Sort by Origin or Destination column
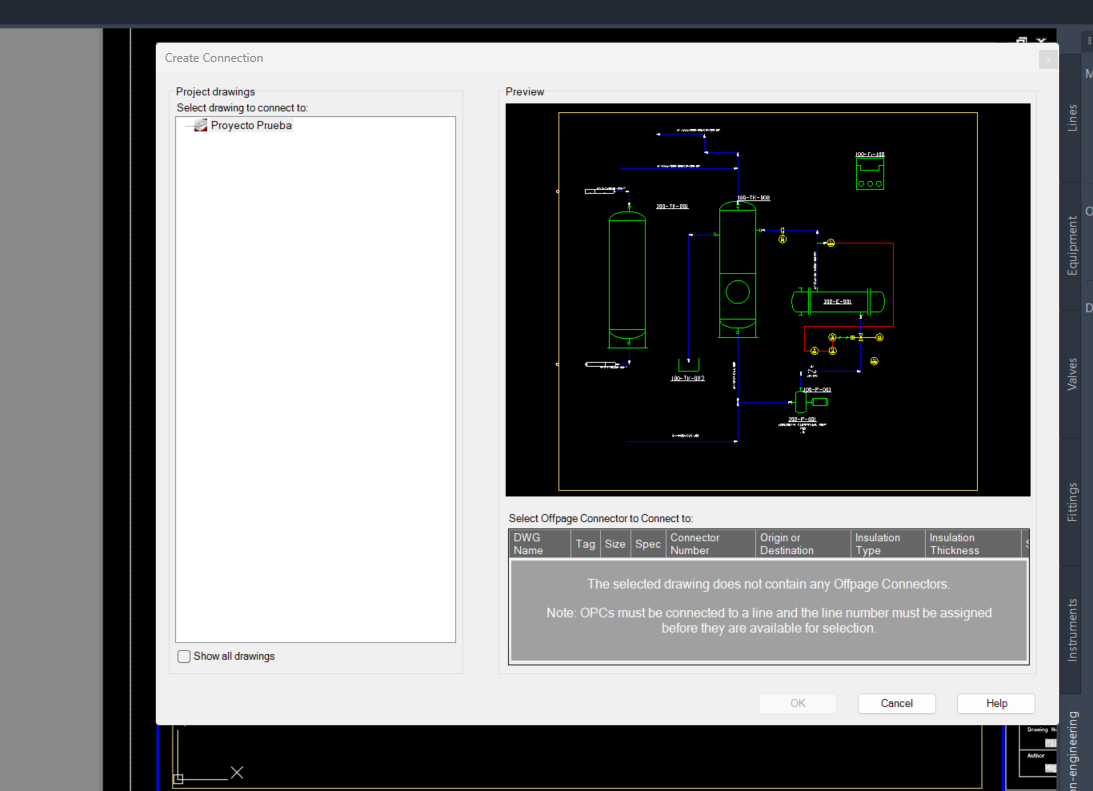 point(803,544)
